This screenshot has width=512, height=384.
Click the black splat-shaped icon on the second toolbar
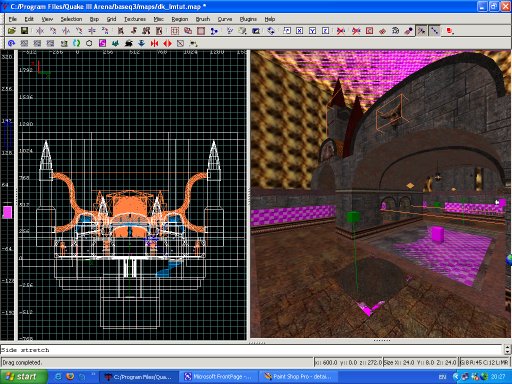[x=128, y=43]
